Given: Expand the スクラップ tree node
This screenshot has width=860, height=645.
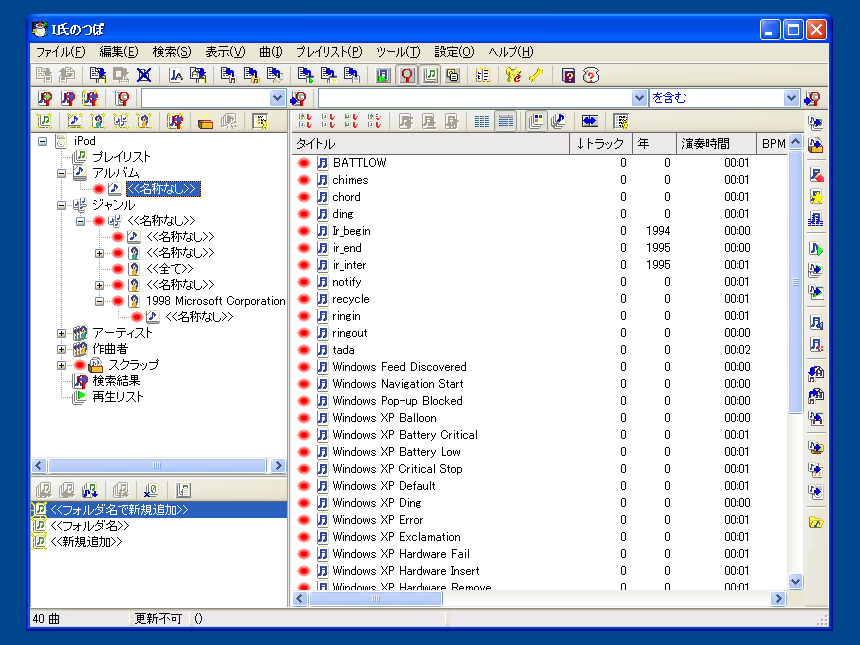Looking at the screenshot, I should point(61,365).
